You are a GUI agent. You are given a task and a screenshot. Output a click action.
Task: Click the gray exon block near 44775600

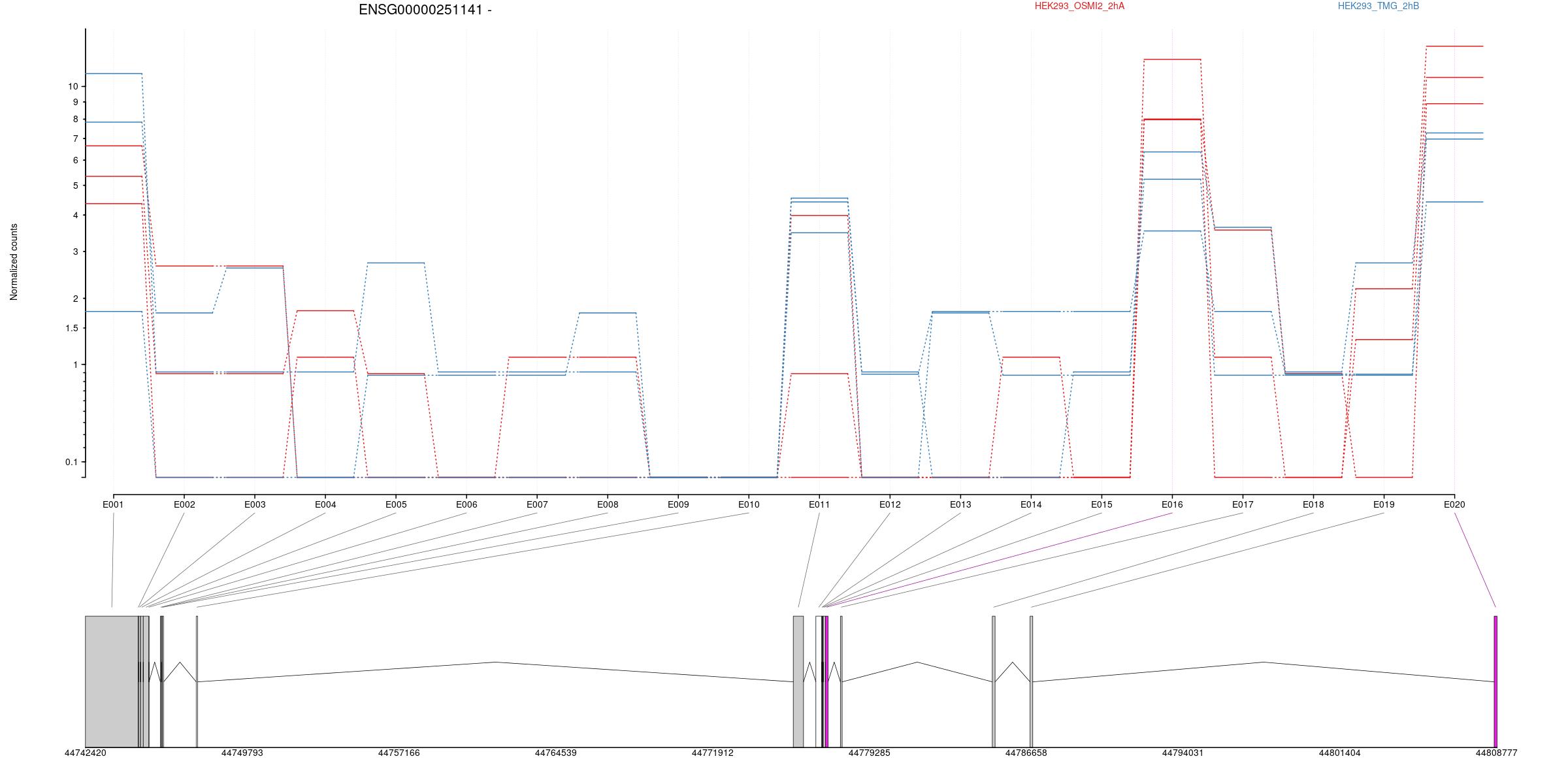(x=798, y=681)
